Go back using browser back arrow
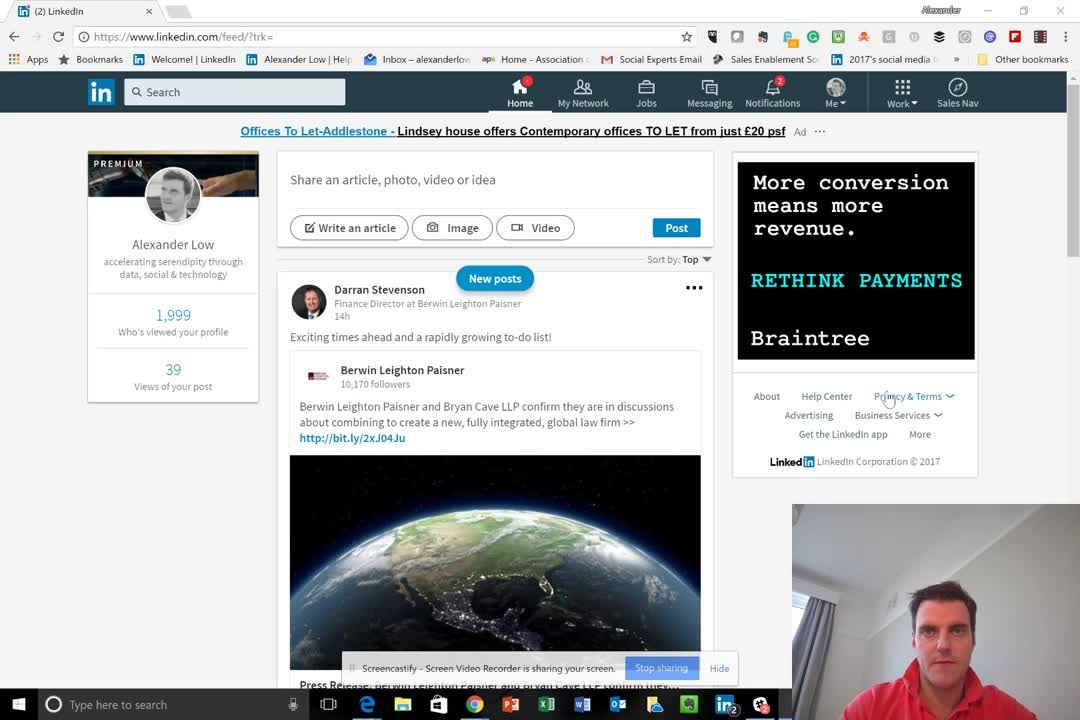Viewport: 1080px width, 720px height. [x=14, y=37]
